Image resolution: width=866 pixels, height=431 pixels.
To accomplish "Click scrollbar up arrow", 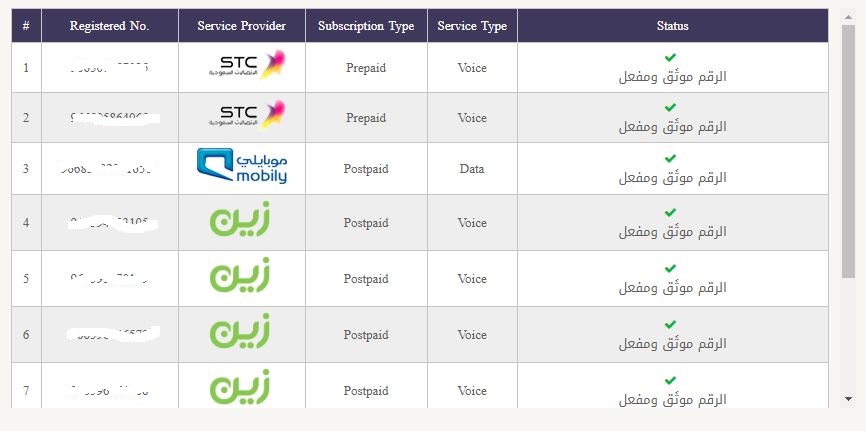I will (x=848, y=17).
